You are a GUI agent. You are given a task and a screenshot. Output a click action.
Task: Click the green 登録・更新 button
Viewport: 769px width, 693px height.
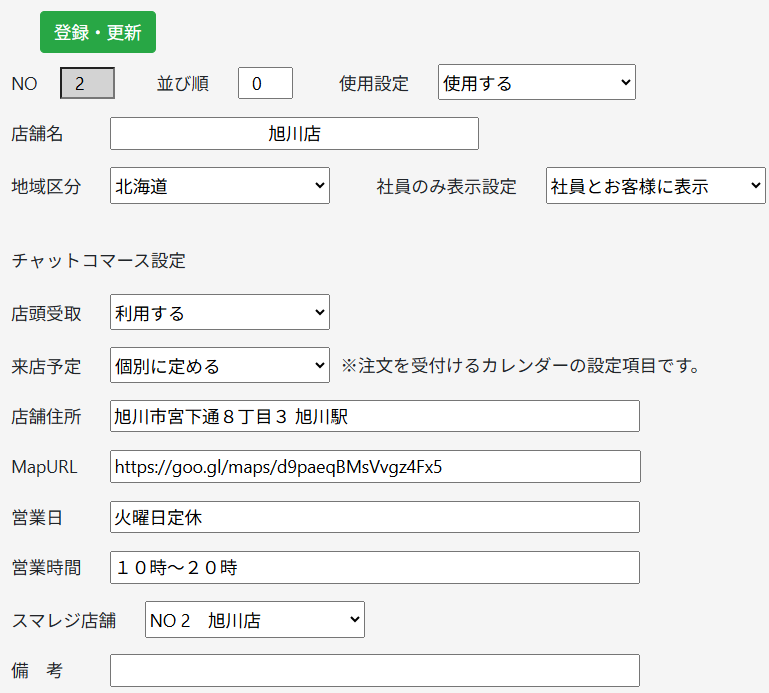click(98, 32)
